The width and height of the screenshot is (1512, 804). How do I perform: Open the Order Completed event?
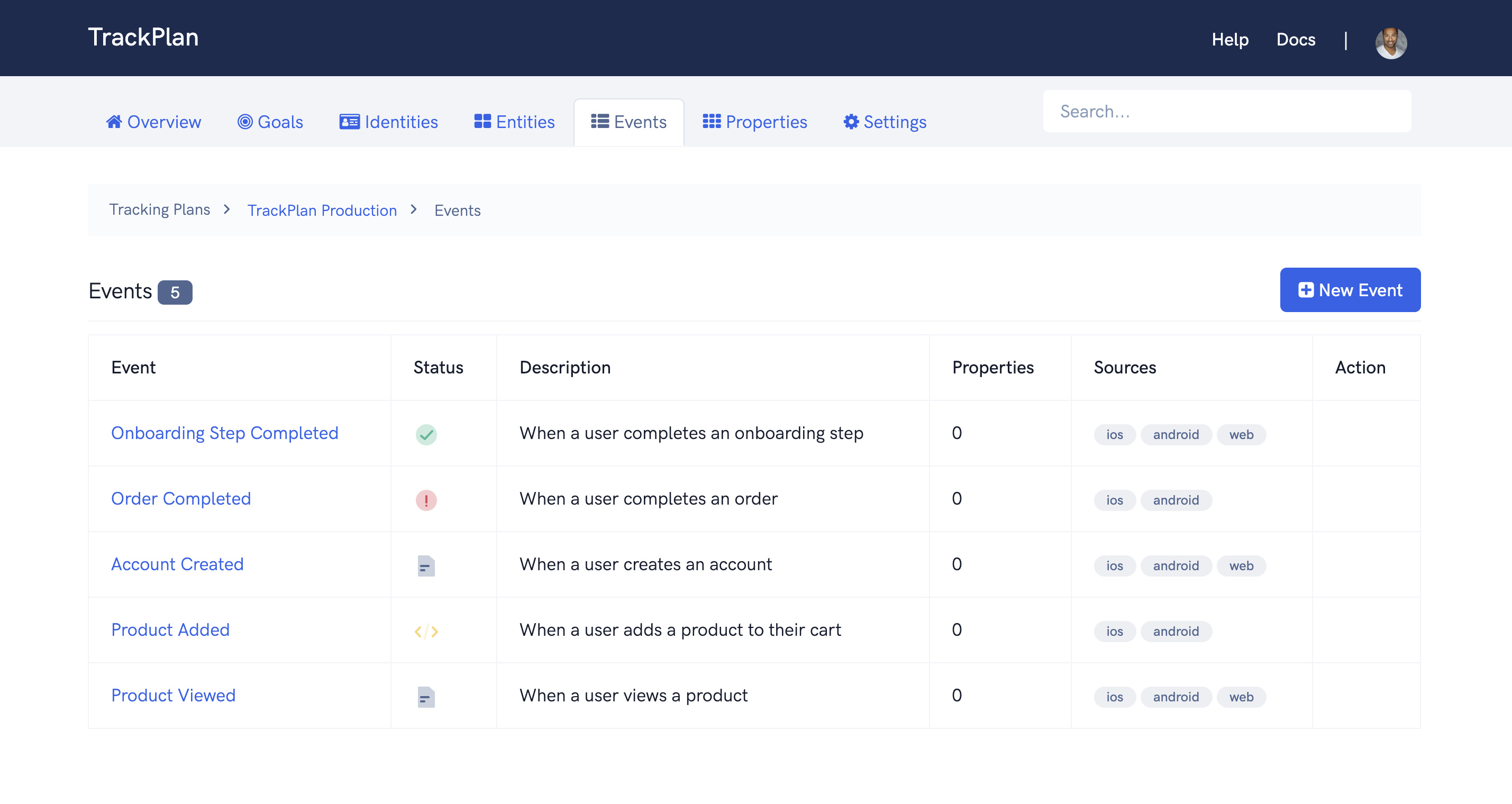point(181,498)
